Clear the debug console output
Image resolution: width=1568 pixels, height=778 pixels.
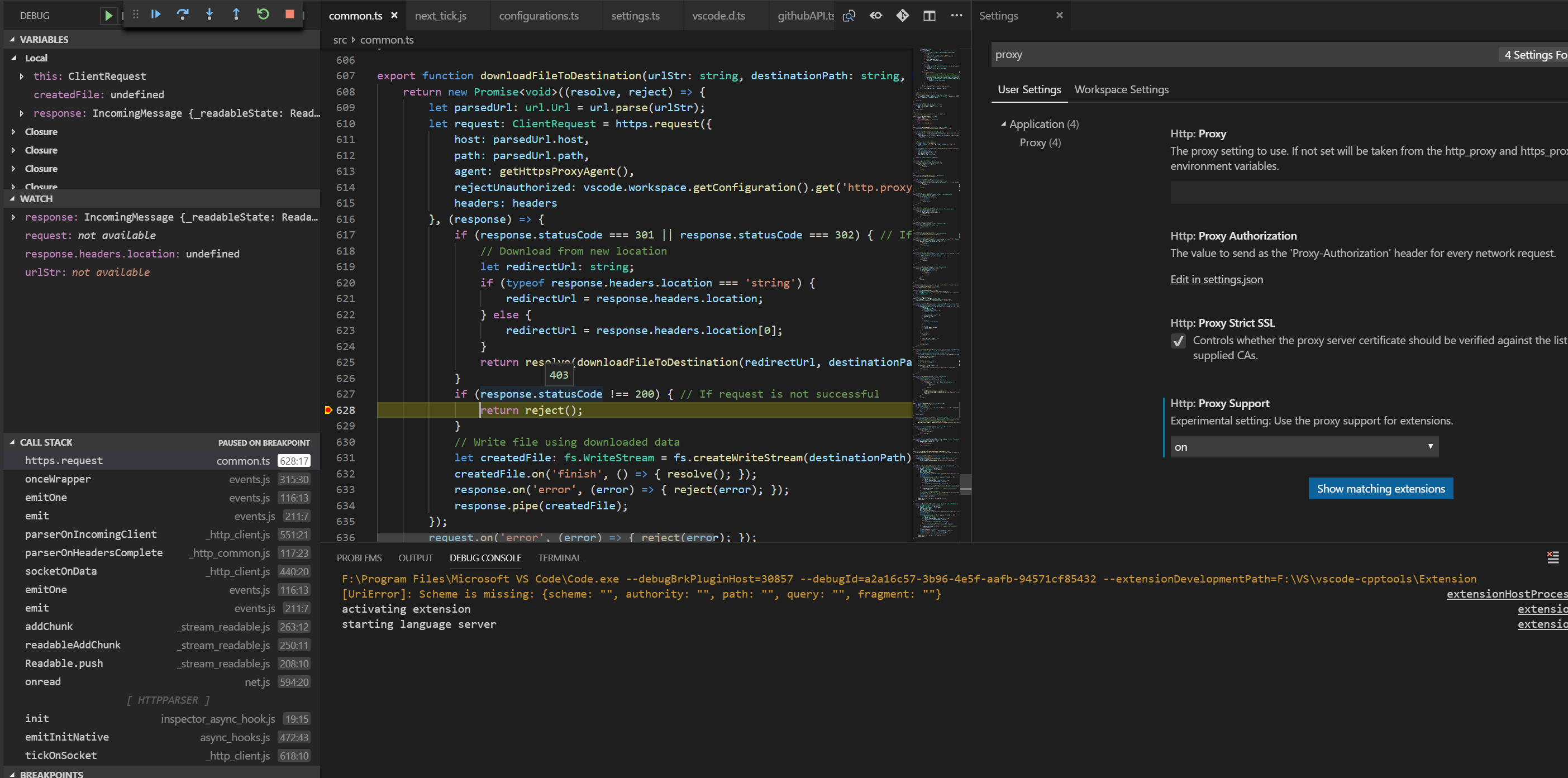tap(1553, 557)
